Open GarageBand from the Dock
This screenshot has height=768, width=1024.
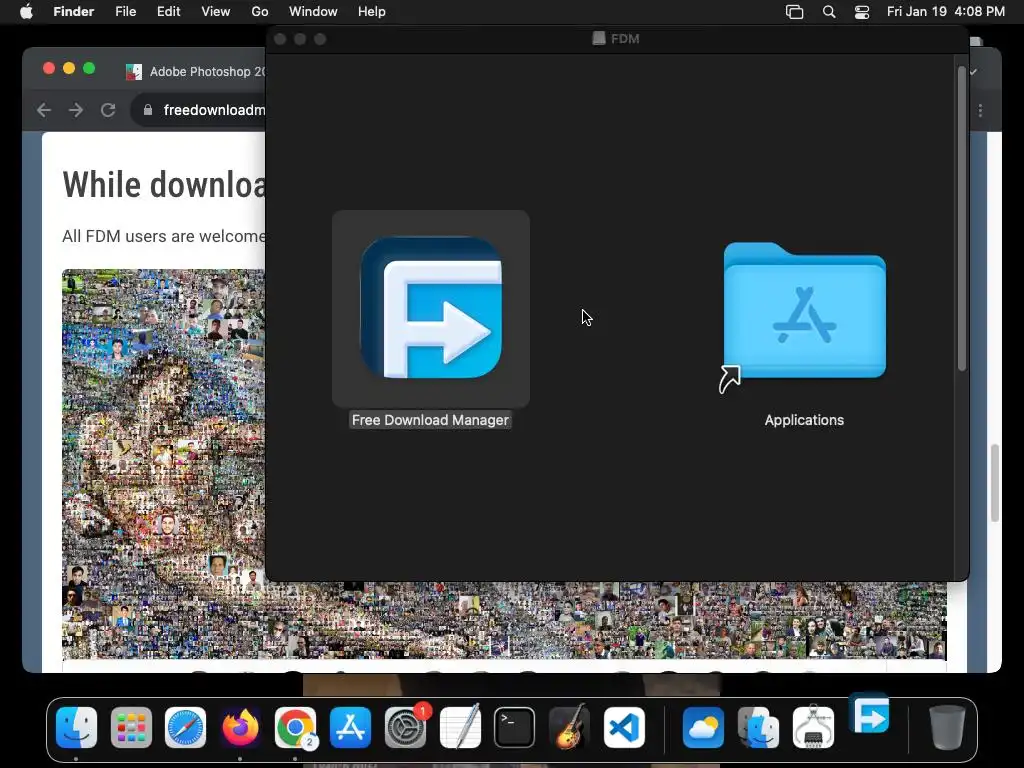coord(569,727)
